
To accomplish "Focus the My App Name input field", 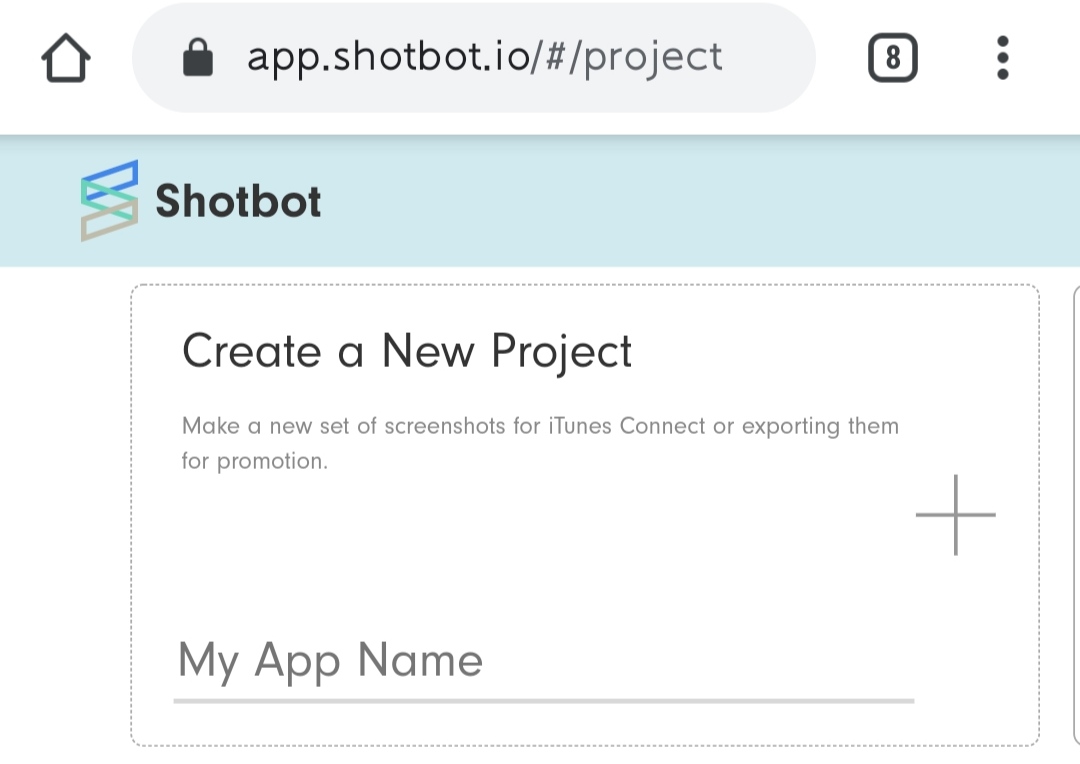I will tap(543, 661).
